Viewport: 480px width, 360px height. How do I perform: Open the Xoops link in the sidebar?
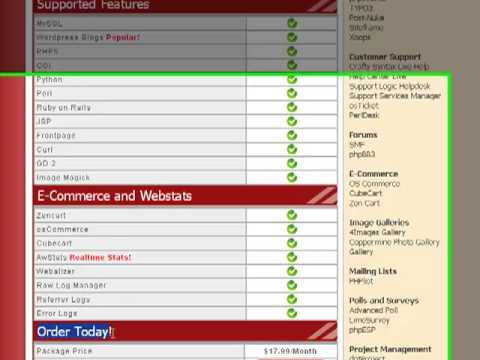pyautogui.click(x=360, y=37)
